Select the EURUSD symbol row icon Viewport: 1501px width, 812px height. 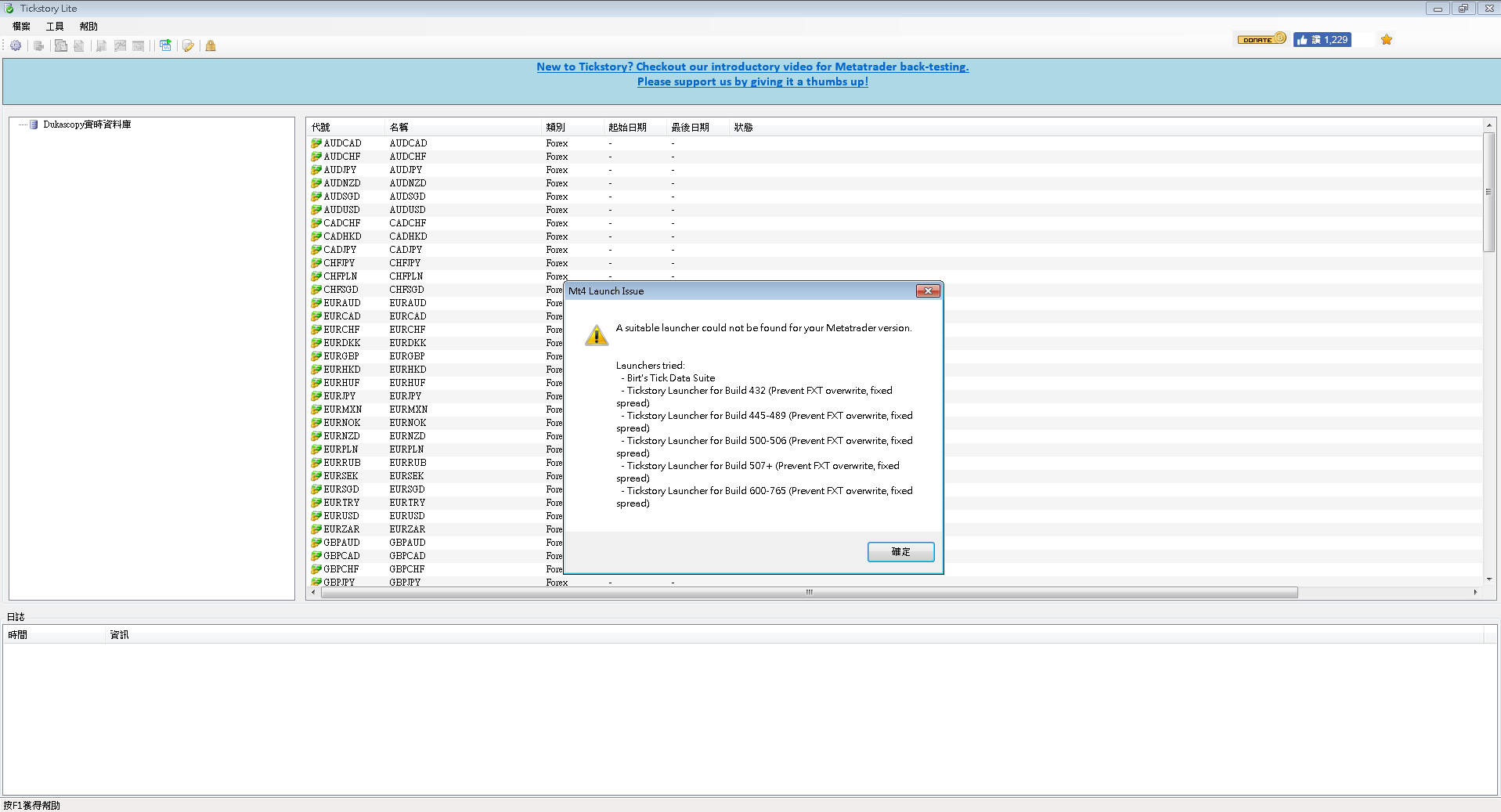(x=316, y=516)
